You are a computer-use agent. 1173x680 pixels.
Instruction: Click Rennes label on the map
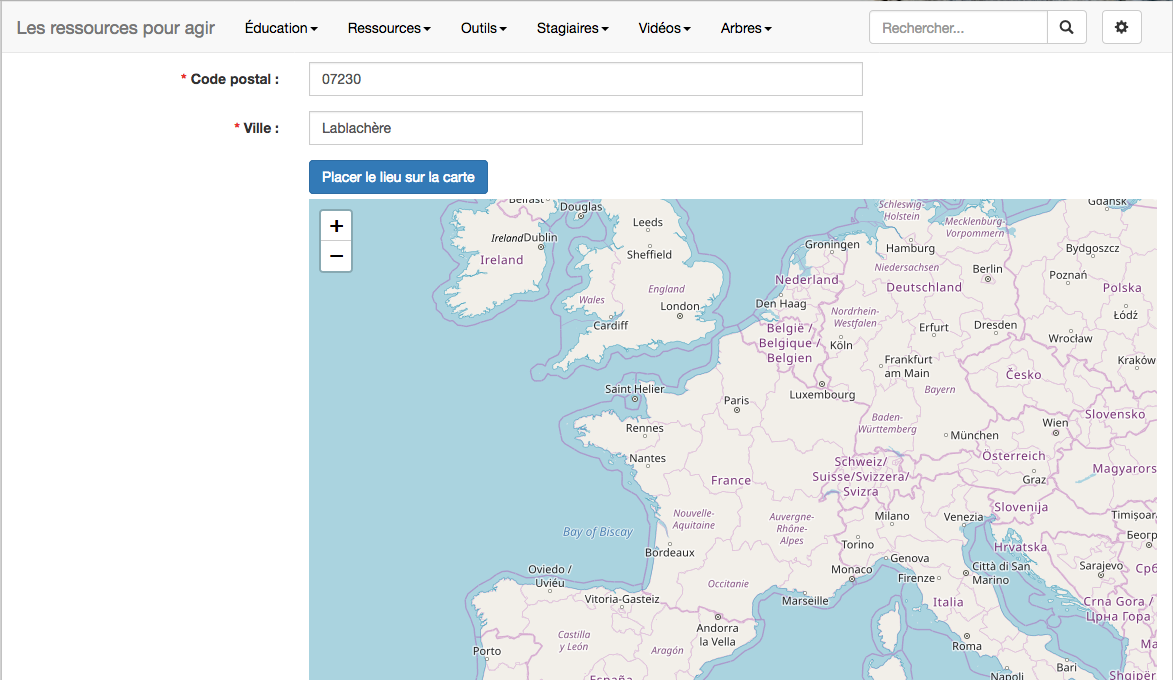coord(645,429)
